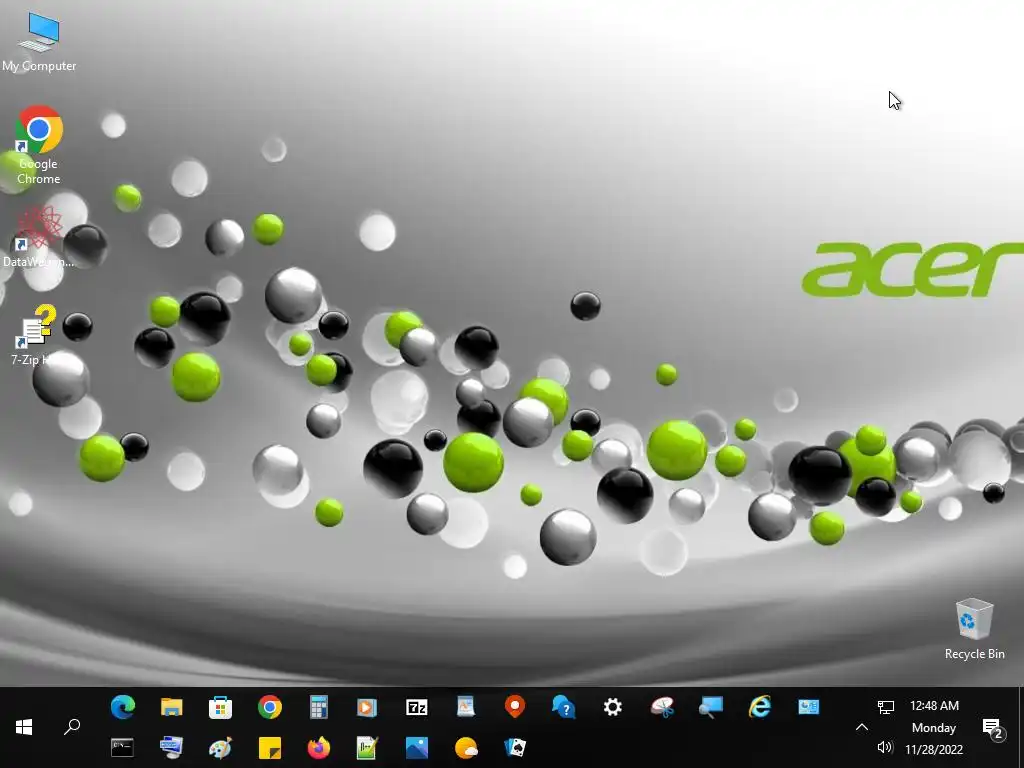Open network status tray icon
Image resolution: width=1024 pixels, height=768 pixels.
click(x=886, y=707)
